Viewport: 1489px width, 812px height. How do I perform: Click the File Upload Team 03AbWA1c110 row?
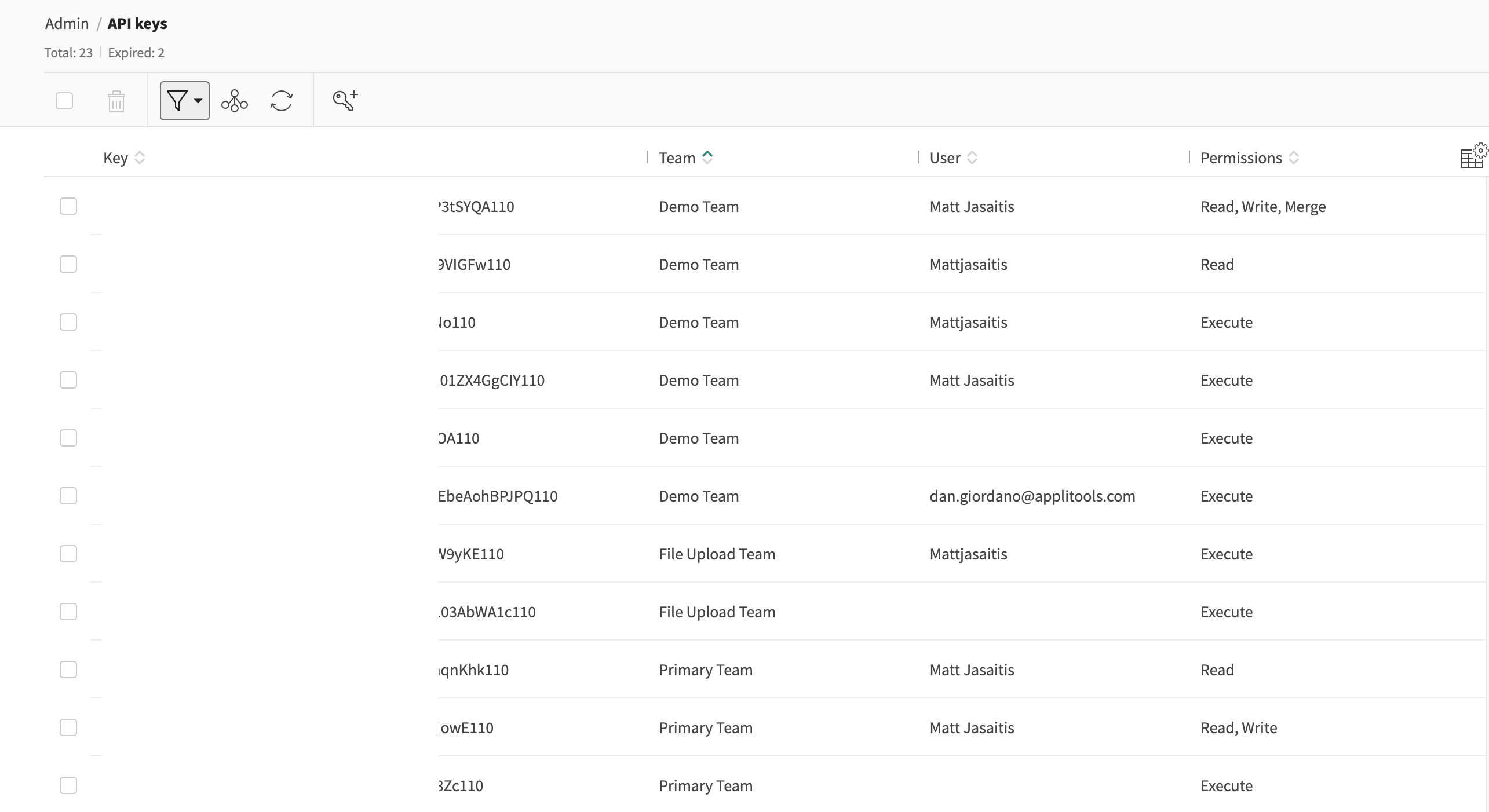pos(717,612)
